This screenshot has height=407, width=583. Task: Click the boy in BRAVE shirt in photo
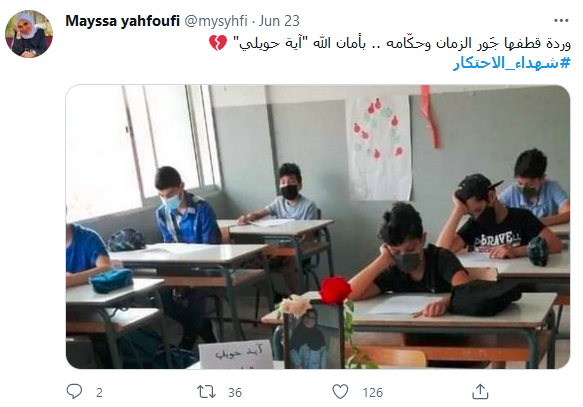click(498, 219)
